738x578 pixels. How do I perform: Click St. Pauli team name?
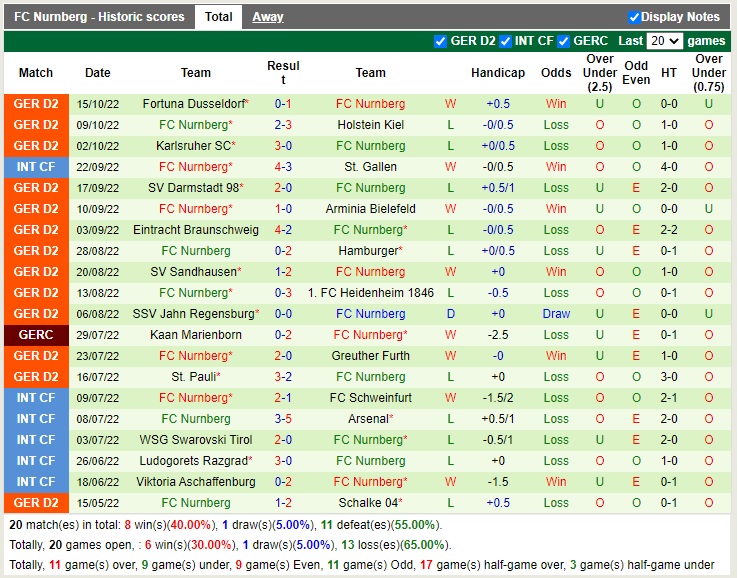click(x=193, y=377)
